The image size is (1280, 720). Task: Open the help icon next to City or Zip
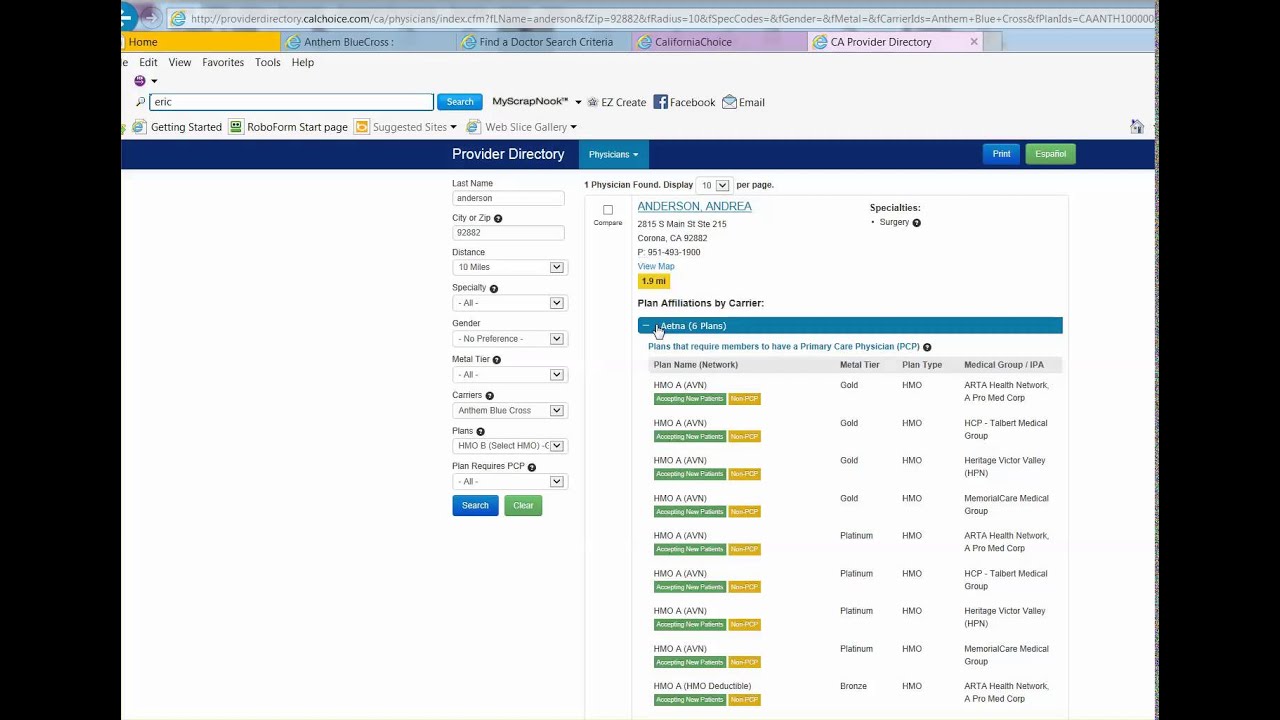(x=498, y=218)
